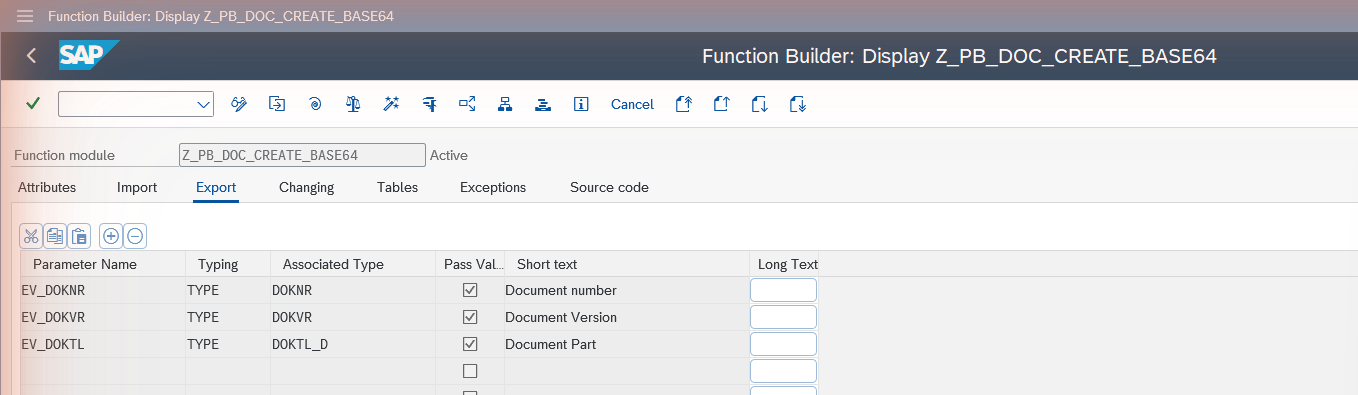Click the Test/Execute tool icon
This screenshot has height=395, width=1358.
pyautogui.click(x=429, y=104)
